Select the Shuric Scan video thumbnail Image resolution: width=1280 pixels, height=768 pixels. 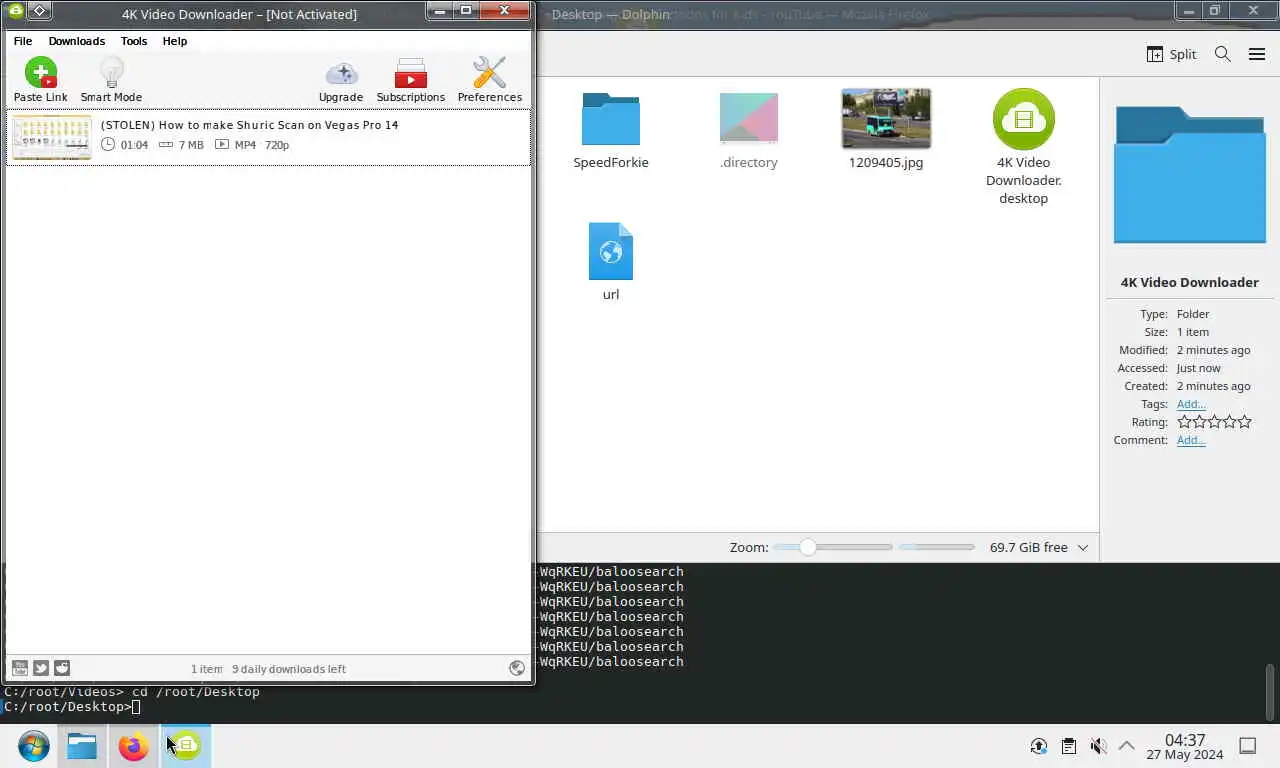coord(52,137)
